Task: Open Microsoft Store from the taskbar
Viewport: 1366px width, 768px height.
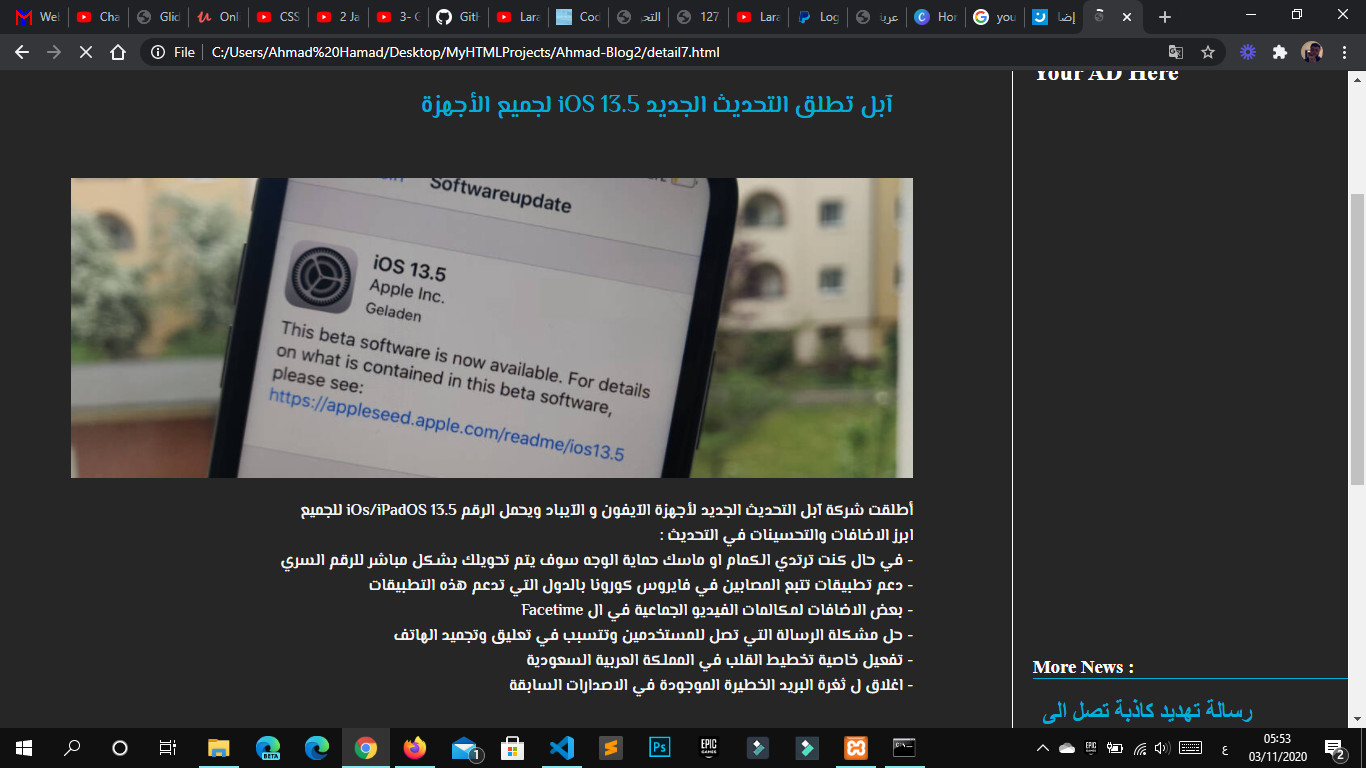Action: (x=513, y=748)
